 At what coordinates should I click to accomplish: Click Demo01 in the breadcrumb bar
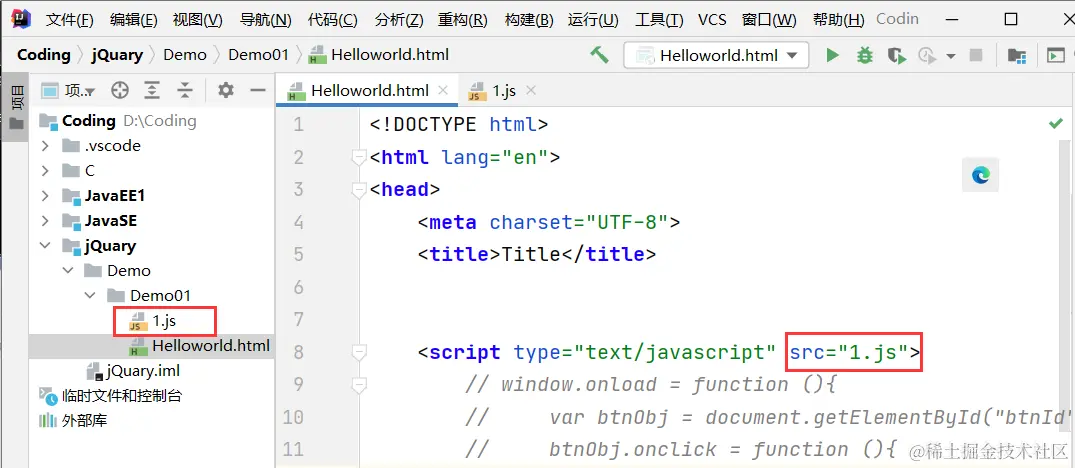(258, 55)
